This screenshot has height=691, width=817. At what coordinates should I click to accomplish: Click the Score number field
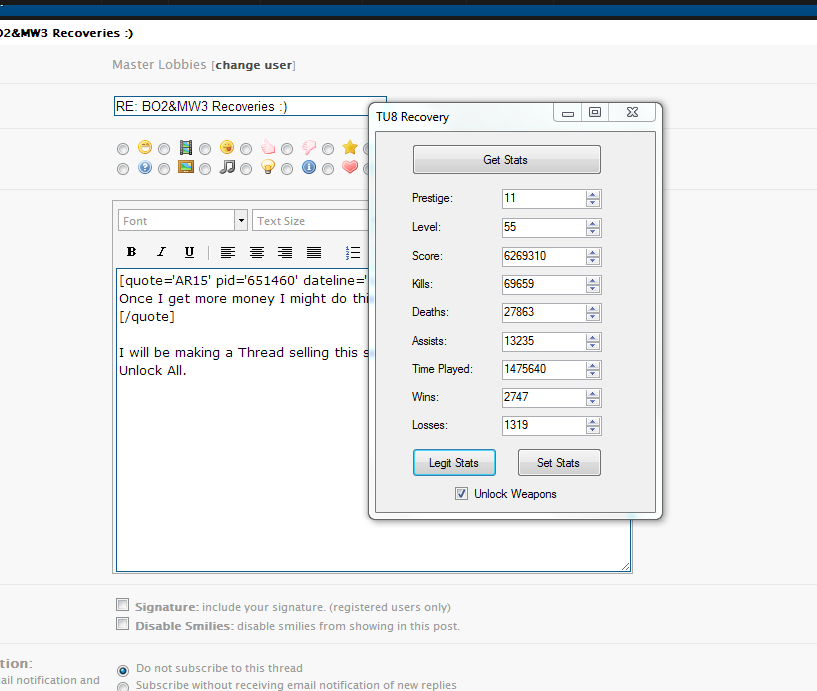(x=544, y=256)
